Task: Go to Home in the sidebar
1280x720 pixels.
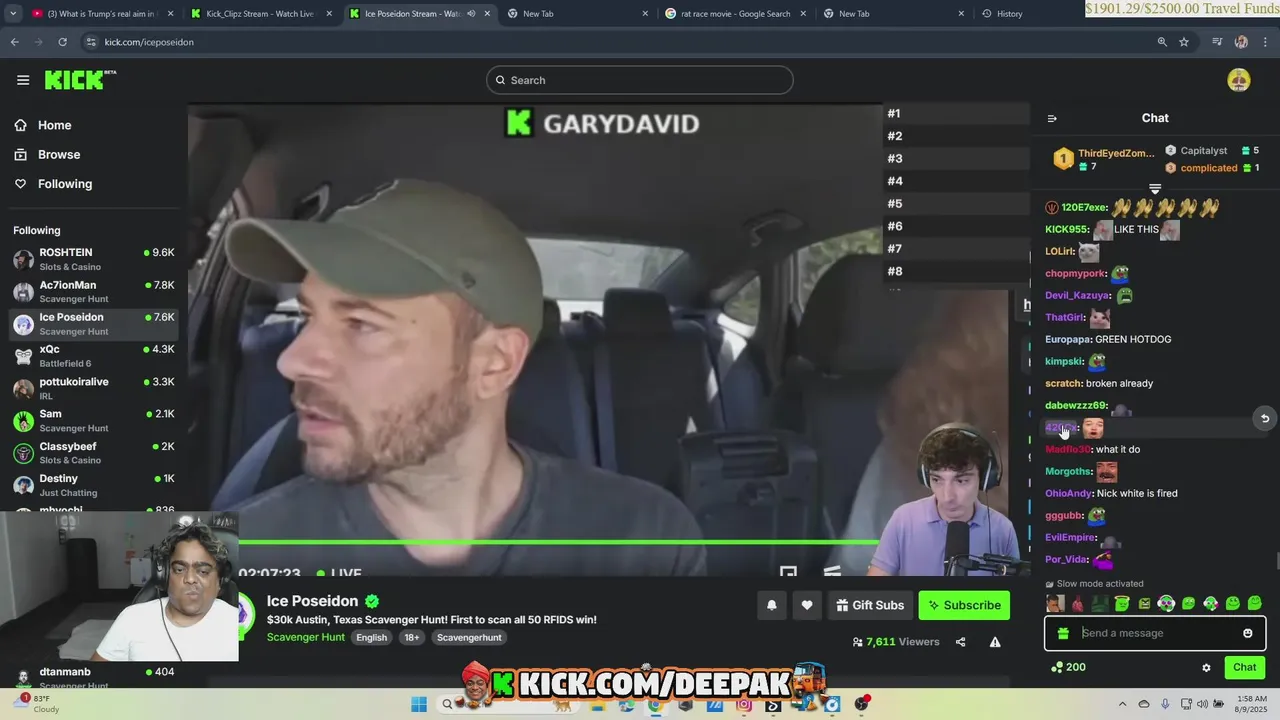Action: coord(43,125)
